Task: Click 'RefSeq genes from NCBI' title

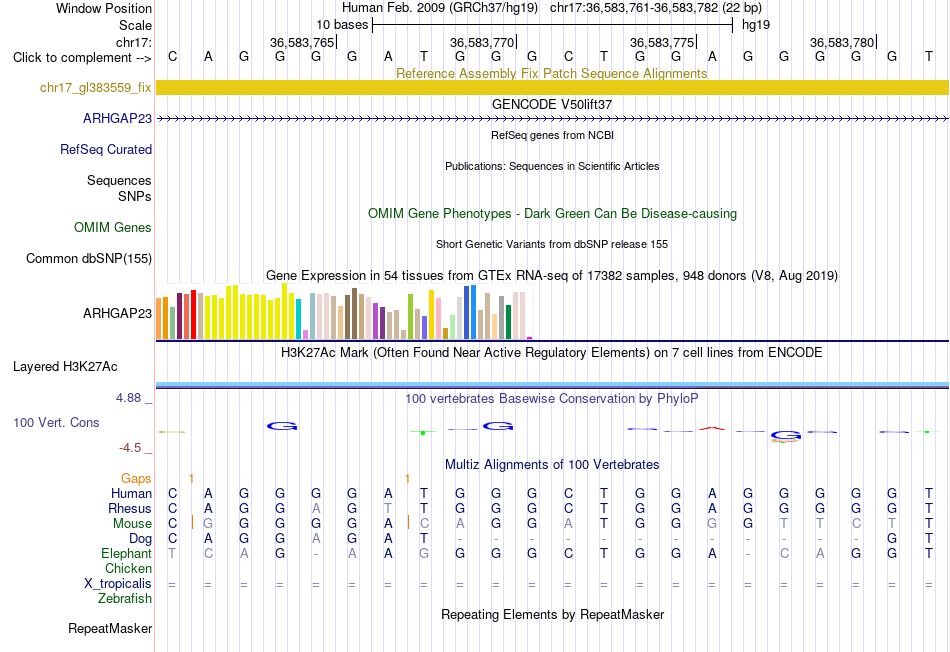Action: [553, 135]
